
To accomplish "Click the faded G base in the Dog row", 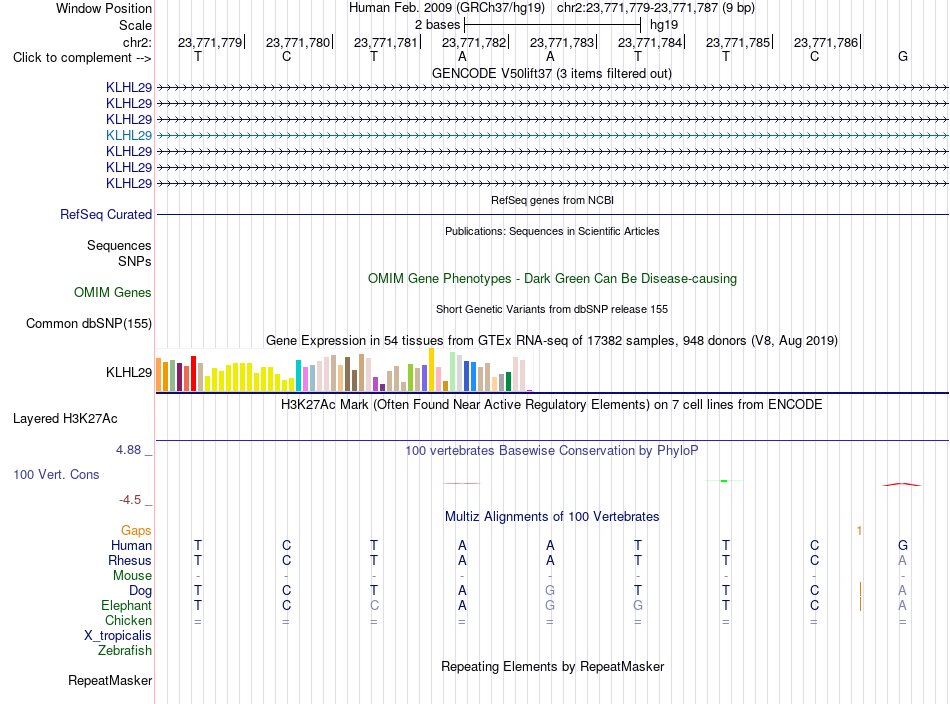I will [550, 590].
